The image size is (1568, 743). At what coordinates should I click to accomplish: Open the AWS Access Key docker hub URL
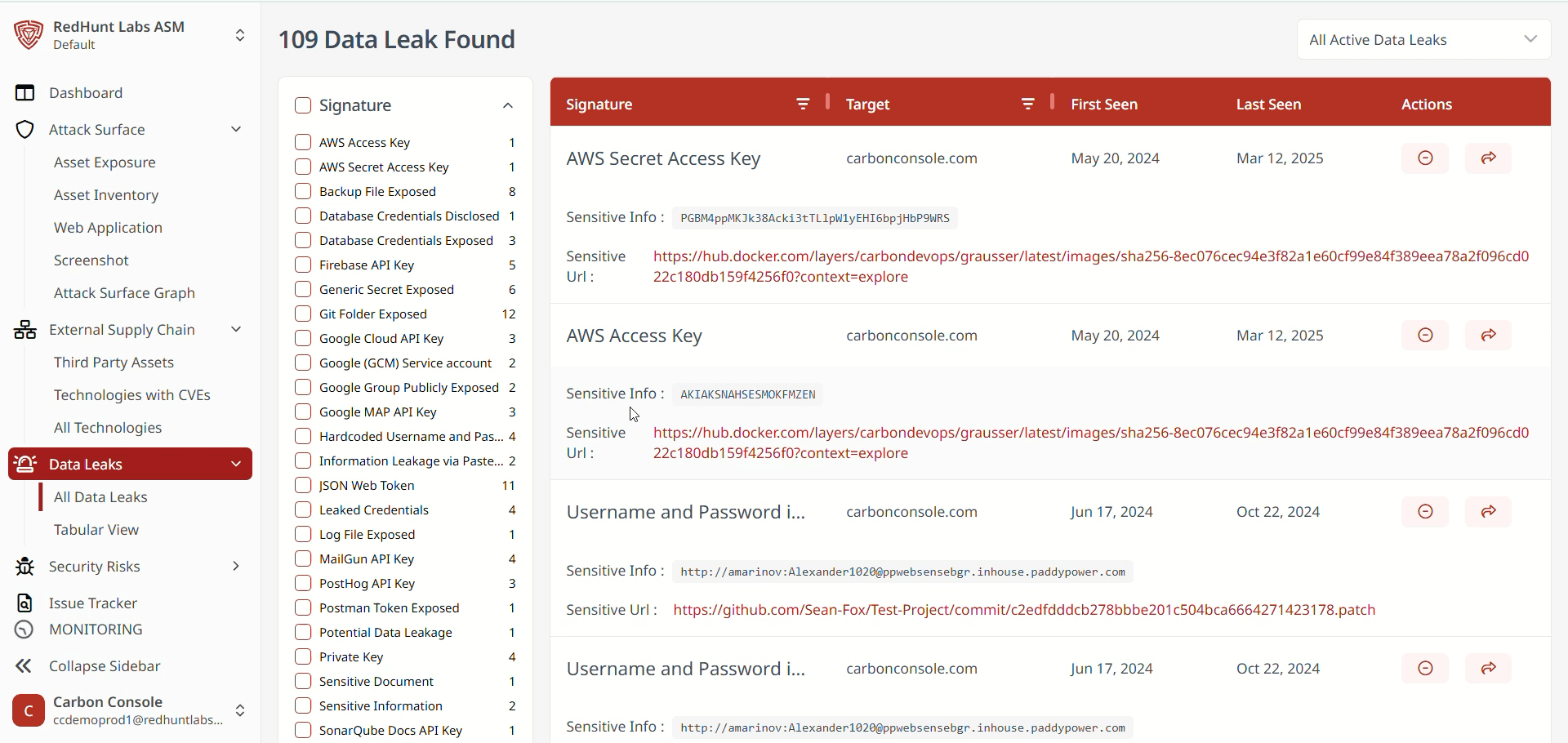[1091, 443]
